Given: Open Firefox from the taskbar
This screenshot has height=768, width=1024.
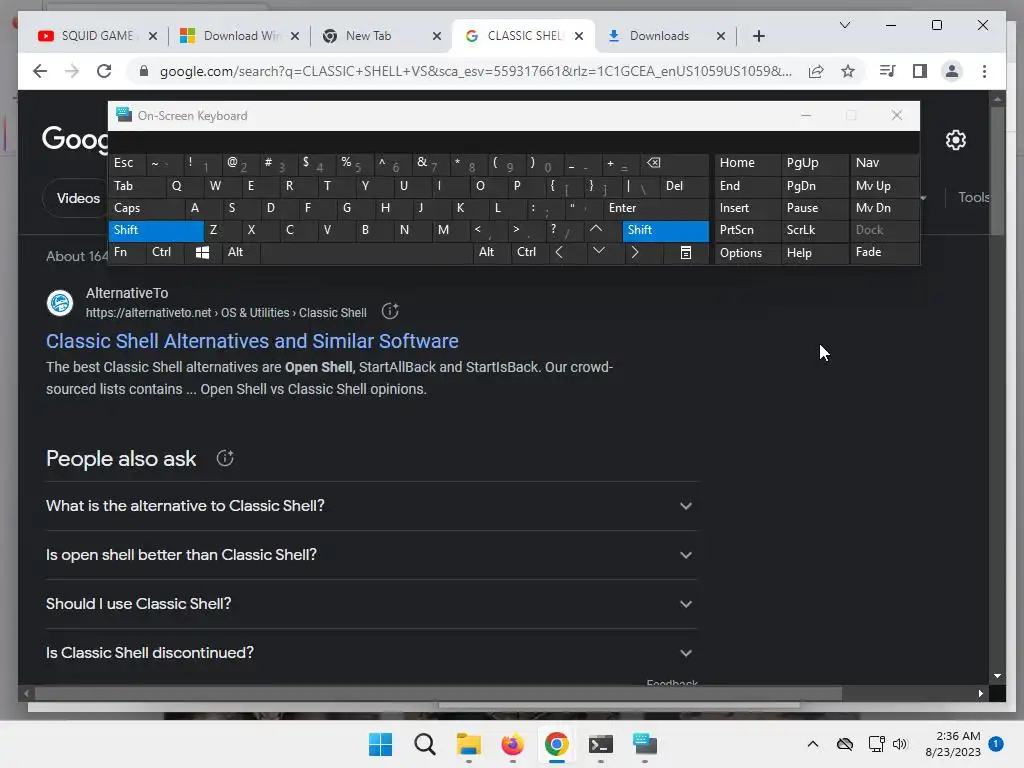Looking at the screenshot, I should (x=513, y=744).
